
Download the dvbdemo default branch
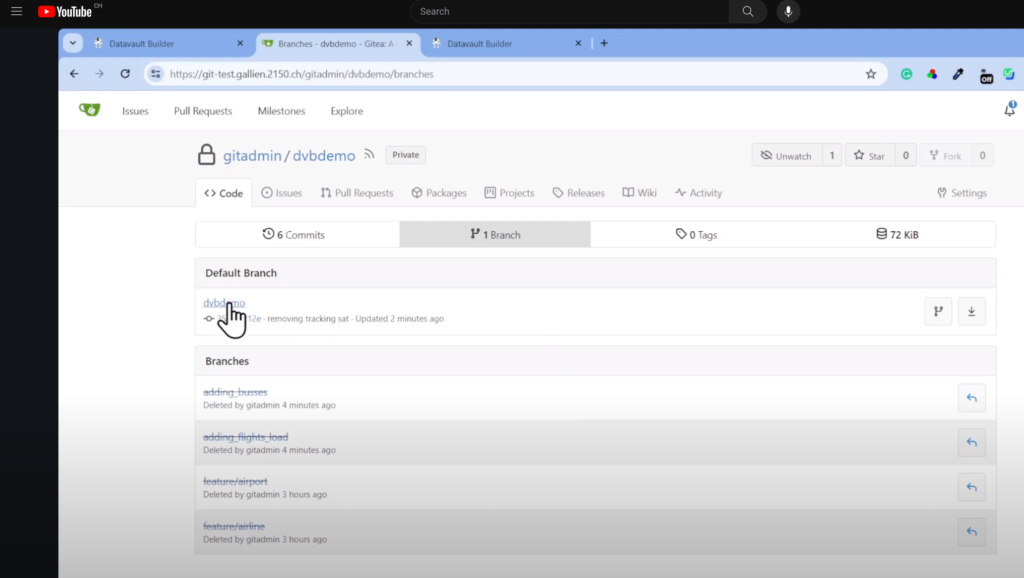click(x=971, y=311)
